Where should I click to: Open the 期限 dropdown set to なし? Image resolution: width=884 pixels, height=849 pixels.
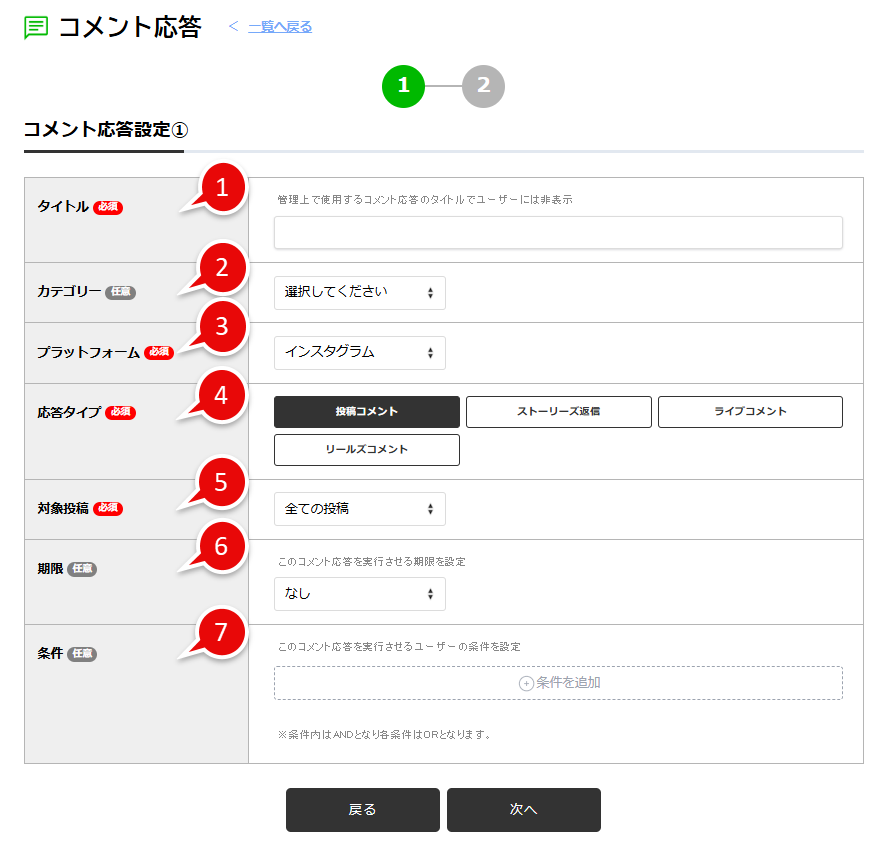[x=359, y=593]
